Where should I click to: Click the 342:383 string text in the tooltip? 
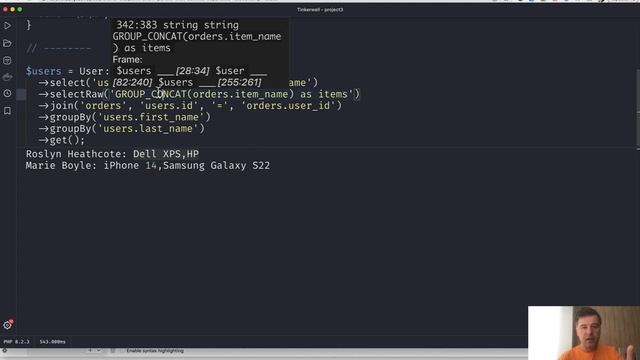point(177,25)
